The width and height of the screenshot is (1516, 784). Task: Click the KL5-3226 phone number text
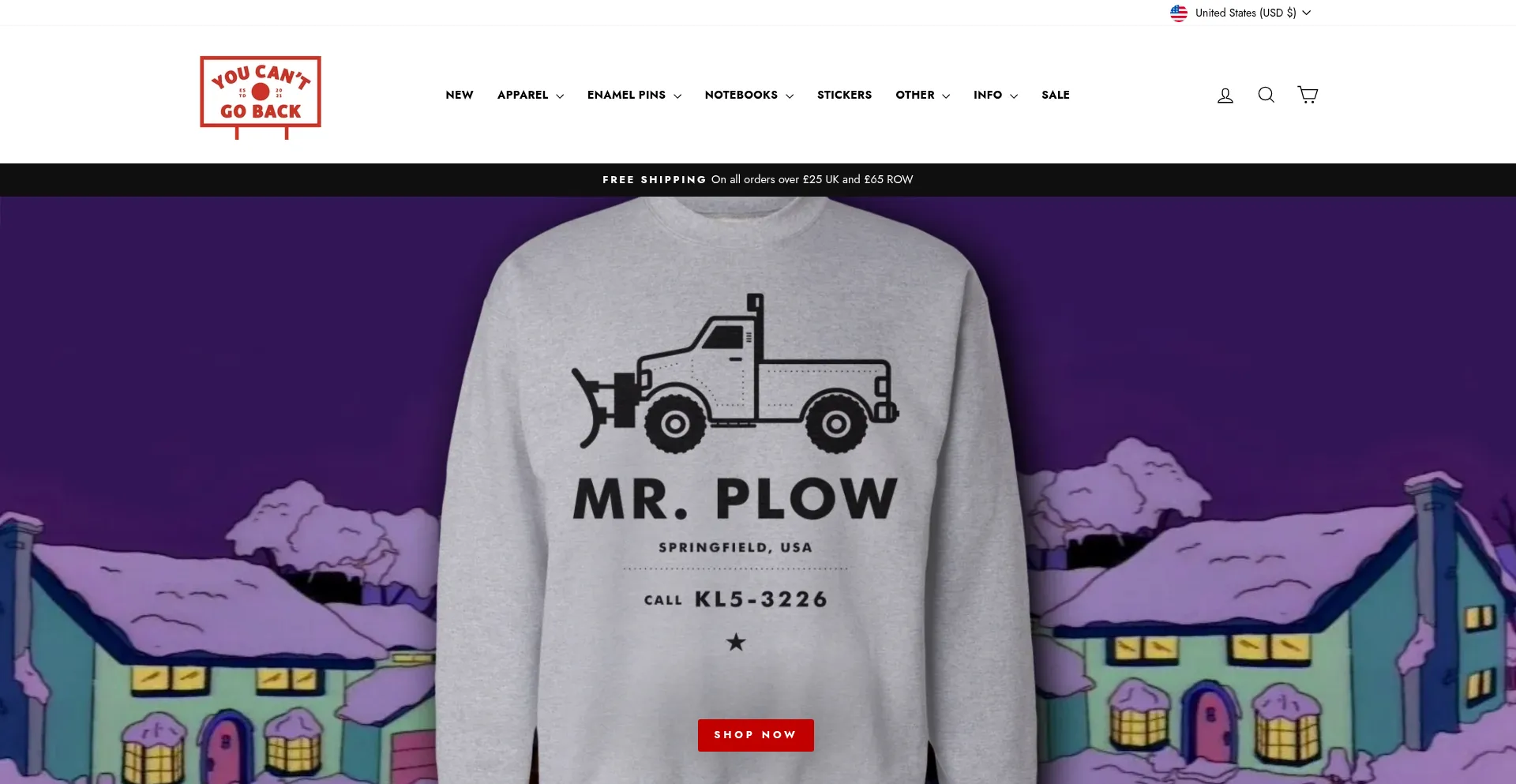[x=761, y=599]
